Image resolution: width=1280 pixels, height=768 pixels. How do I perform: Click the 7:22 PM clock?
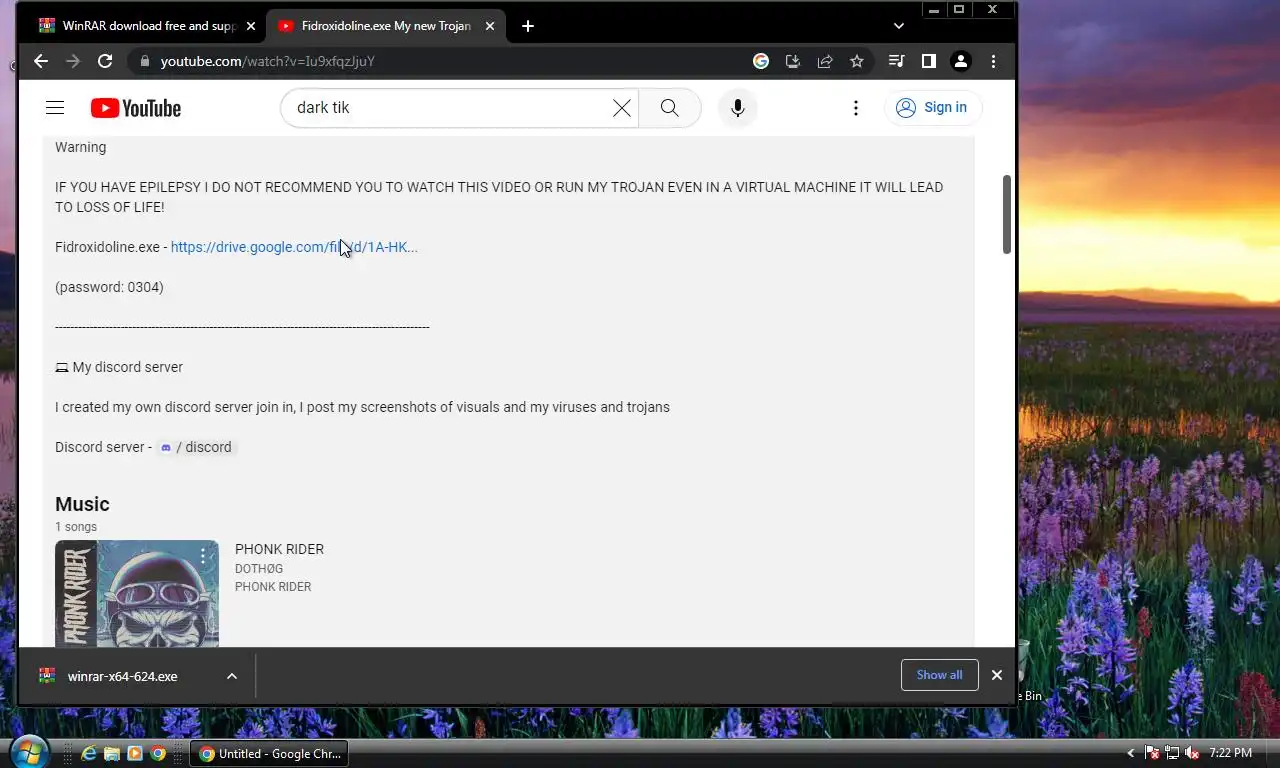[1230, 753]
